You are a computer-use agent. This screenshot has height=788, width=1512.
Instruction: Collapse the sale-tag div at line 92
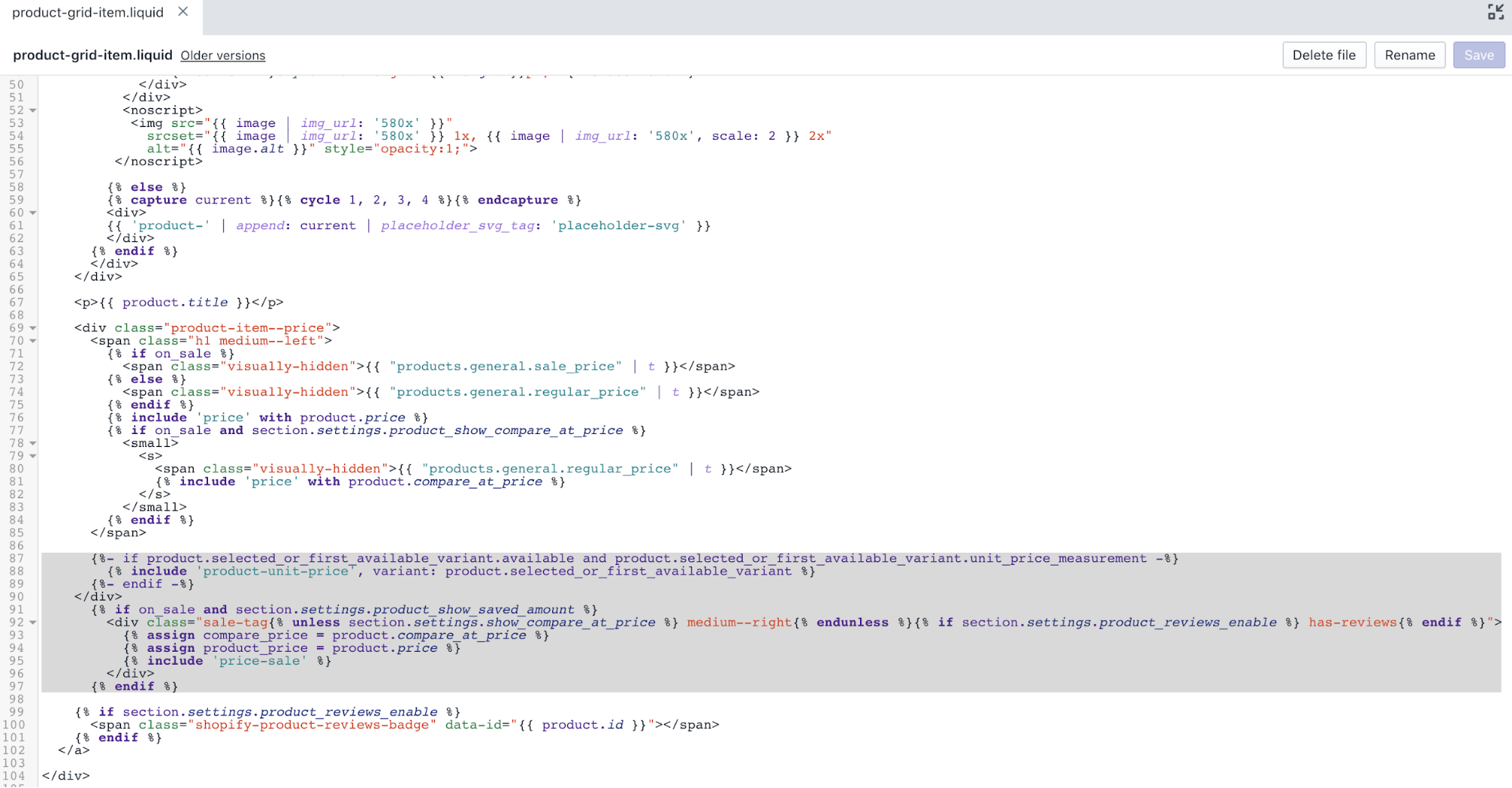pos(33,622)
